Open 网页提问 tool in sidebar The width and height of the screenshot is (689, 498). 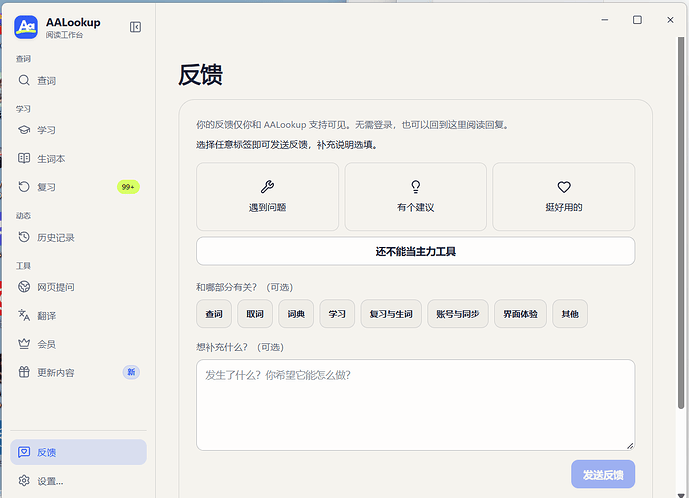click(78, 287)
